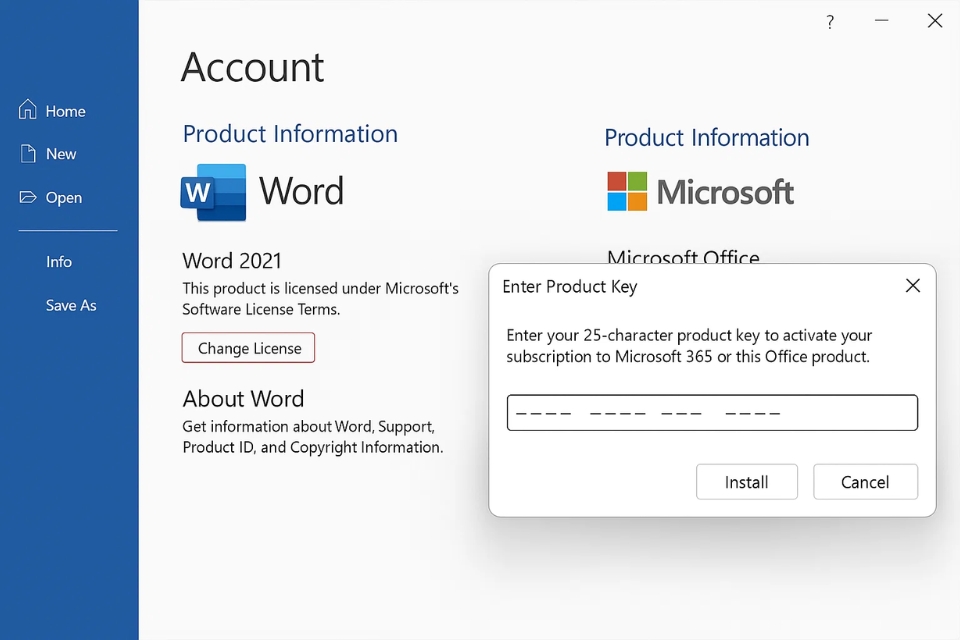960x640 pixels.
Task: Click the Product Information heading above Microsoft logo
Action: pyautogui.click(x=707, y=138)
